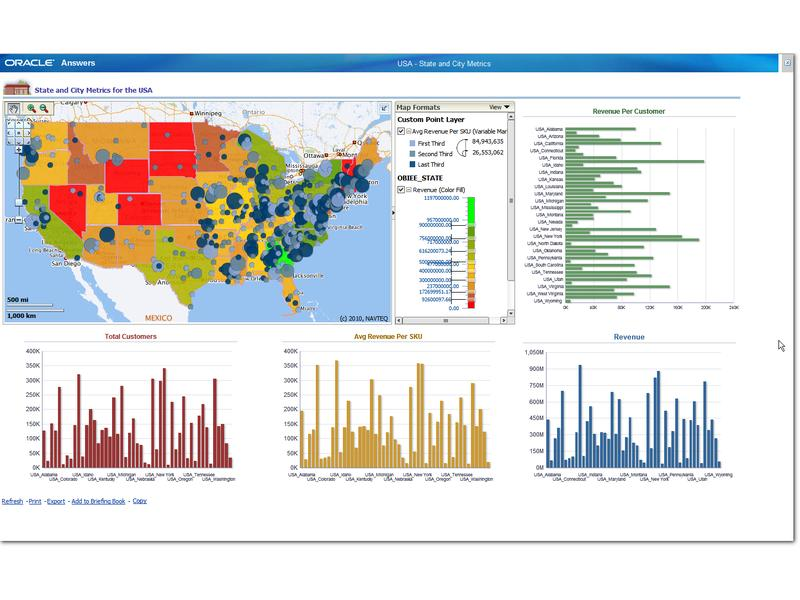The width and height of the screenshot is (800, 600).
Task: Collapse the Avg Revenue Per SKU legend
Action: coord(409,131)
